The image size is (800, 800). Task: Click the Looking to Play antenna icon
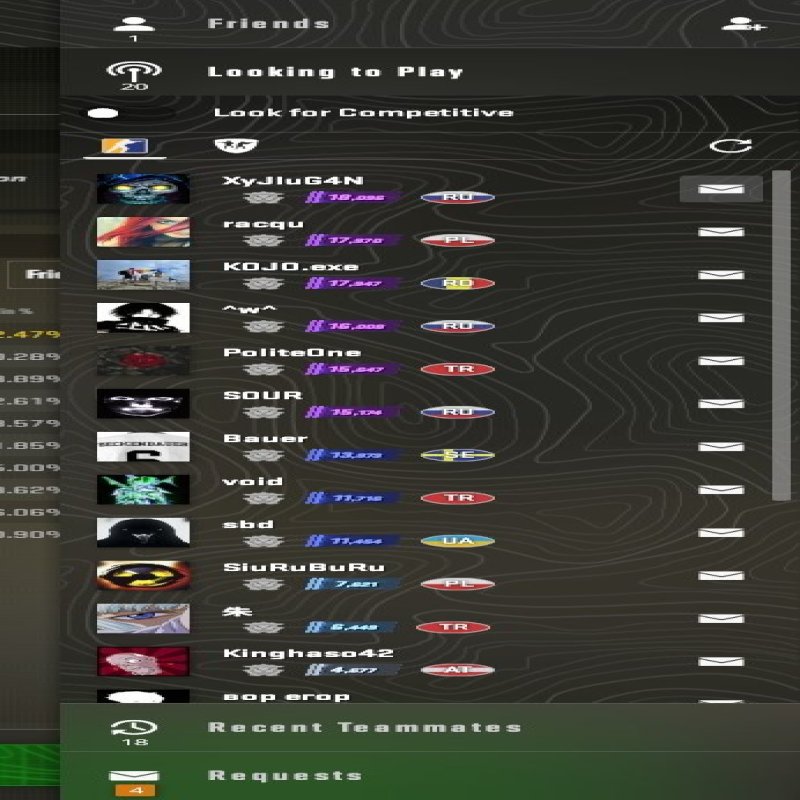point(134,71)
